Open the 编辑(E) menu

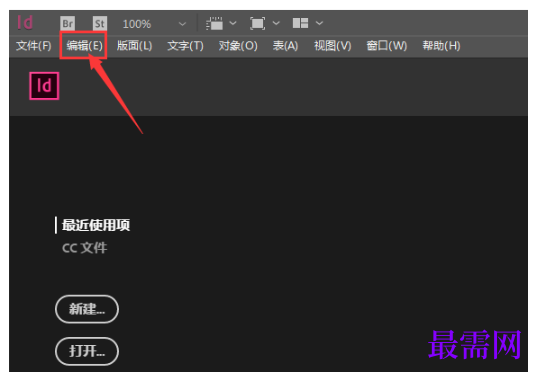[x=84, y=45]
